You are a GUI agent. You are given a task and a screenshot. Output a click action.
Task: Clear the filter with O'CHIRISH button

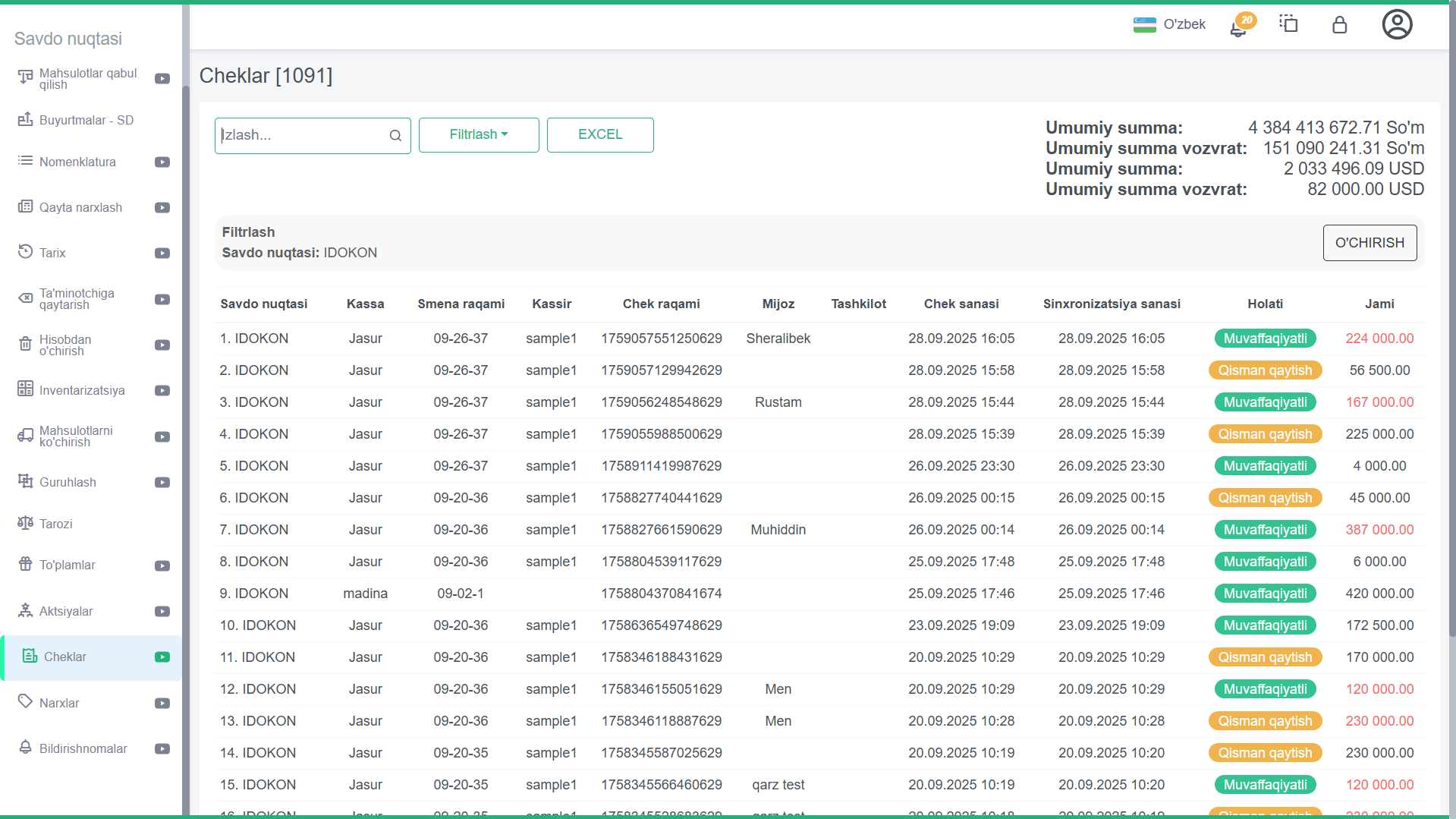pyautogui.click(x=1369, y=243)
